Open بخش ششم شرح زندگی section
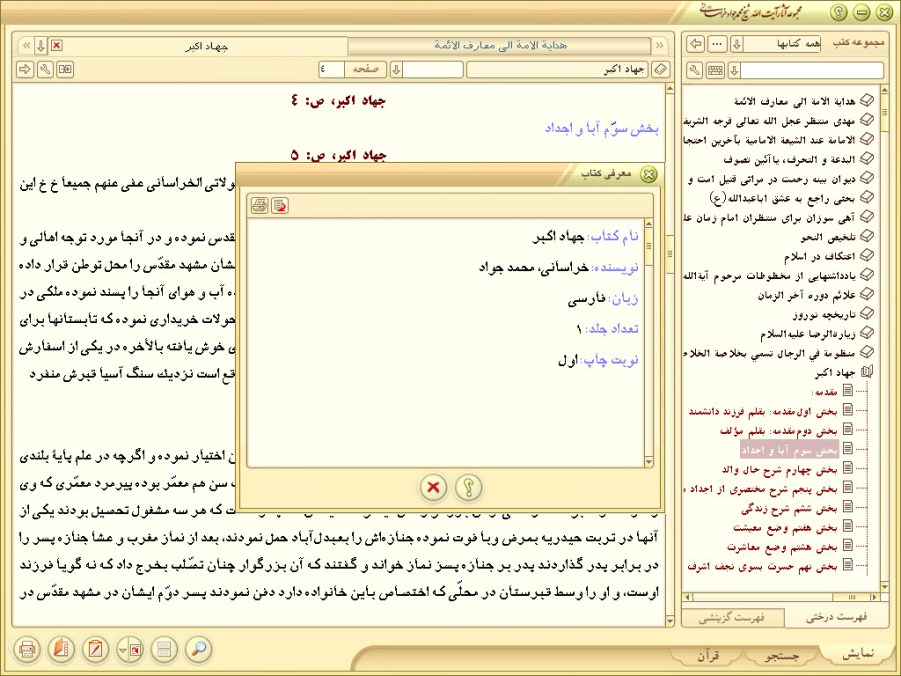The width and height of the screenshot is (901, 676). 789,509
